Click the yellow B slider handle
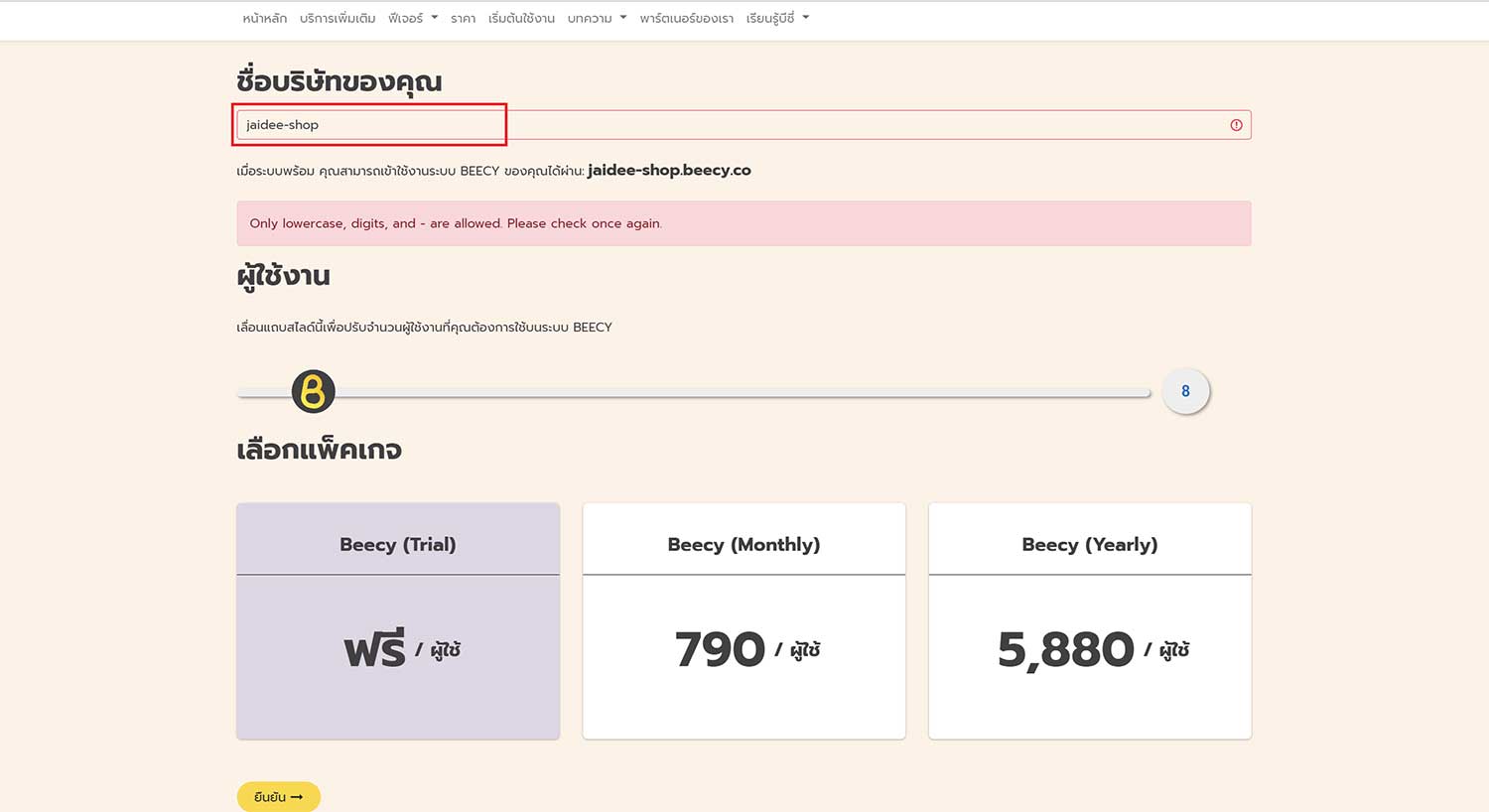The image size is (1489, 812). [313, 391]
